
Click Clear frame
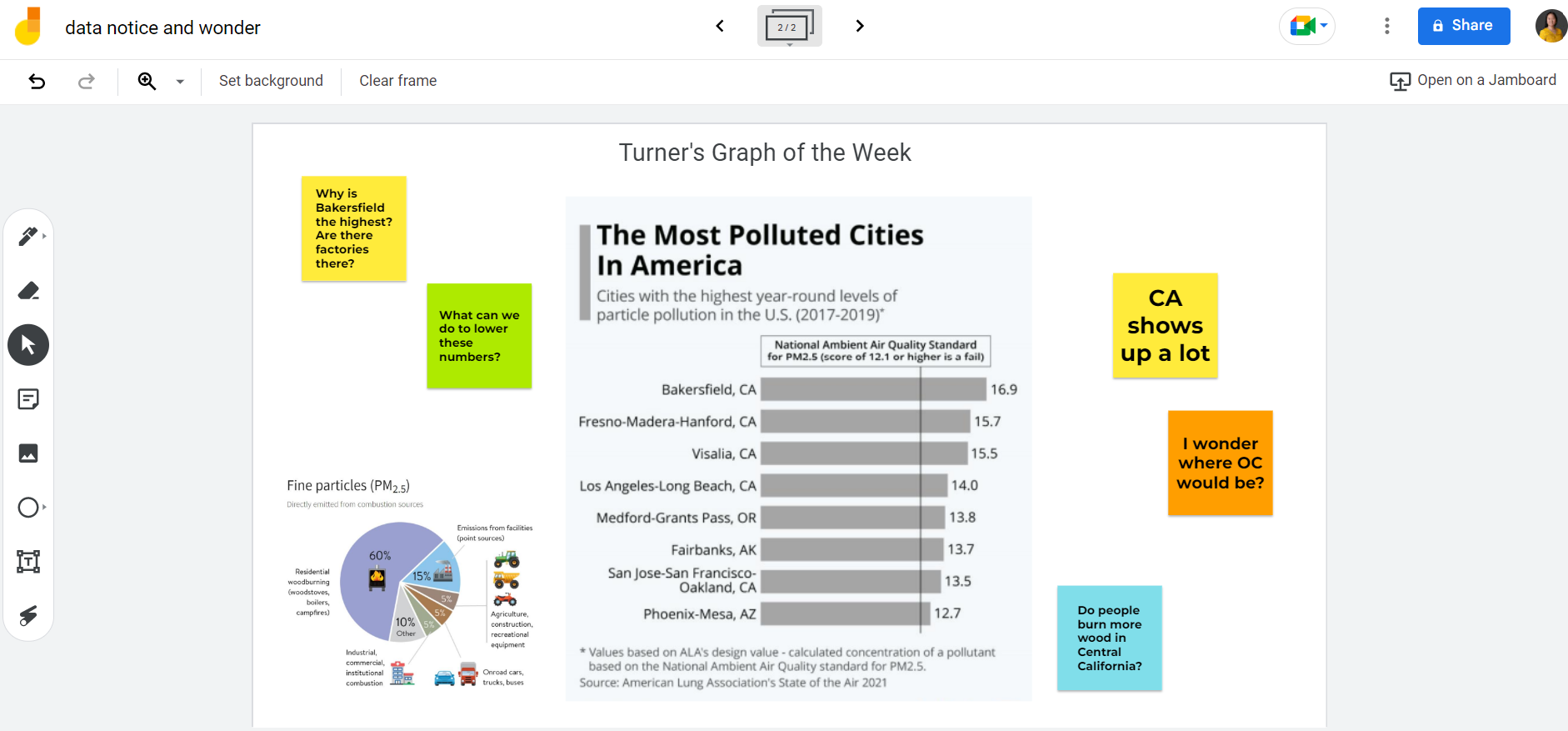point(397,81)
